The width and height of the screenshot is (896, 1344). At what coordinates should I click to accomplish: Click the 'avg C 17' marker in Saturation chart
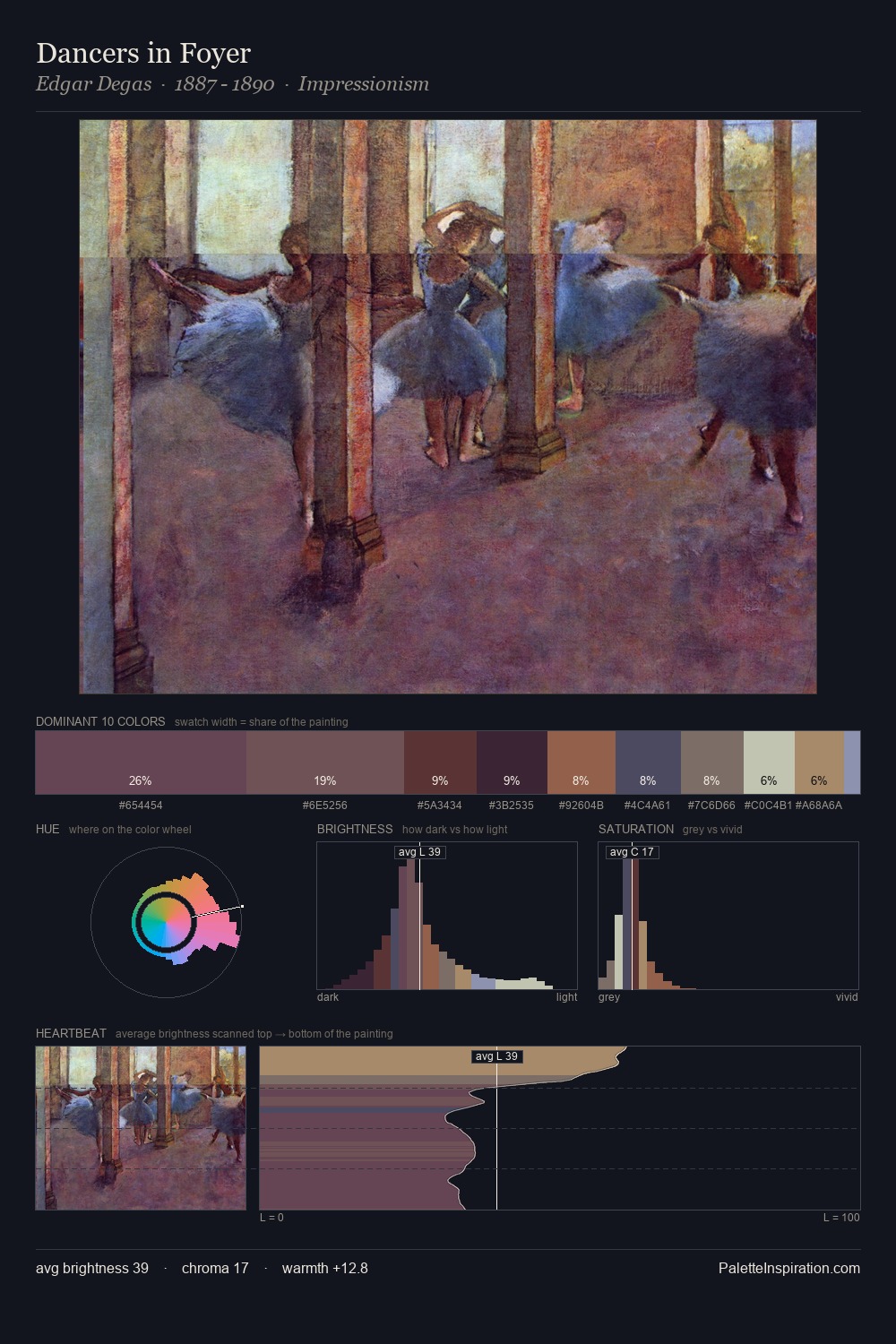point(632,852)
